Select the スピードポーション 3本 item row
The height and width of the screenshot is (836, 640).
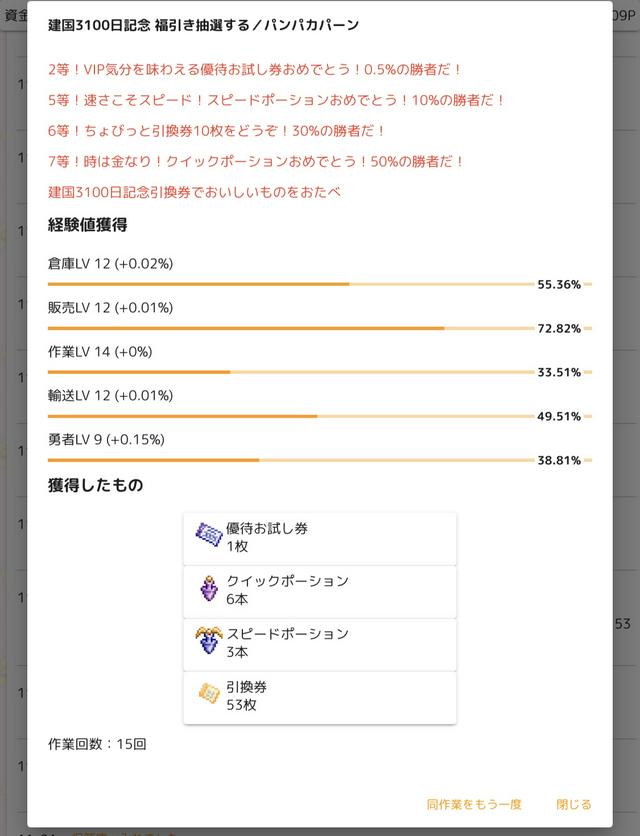tap(320, 643)
